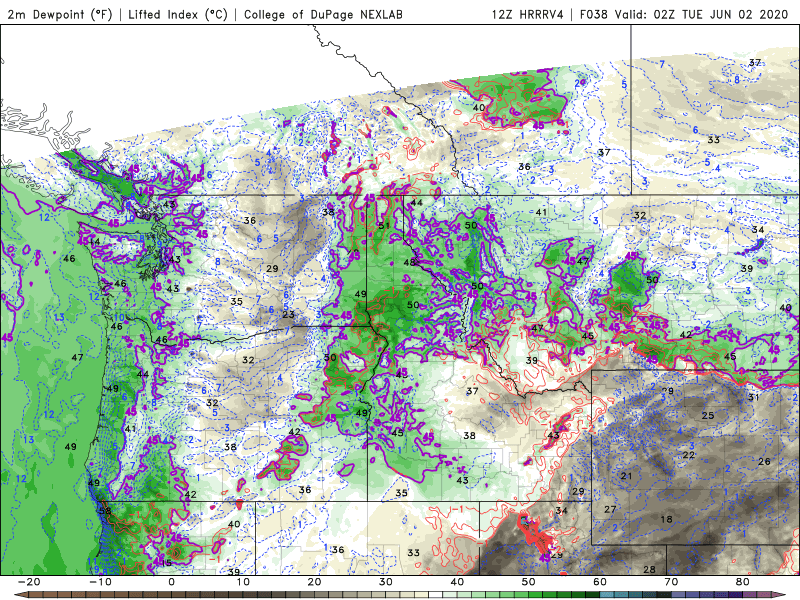Click the '22' dewpoint value on the map
This screenshot has width=800, height=600.
pos(689,455)
